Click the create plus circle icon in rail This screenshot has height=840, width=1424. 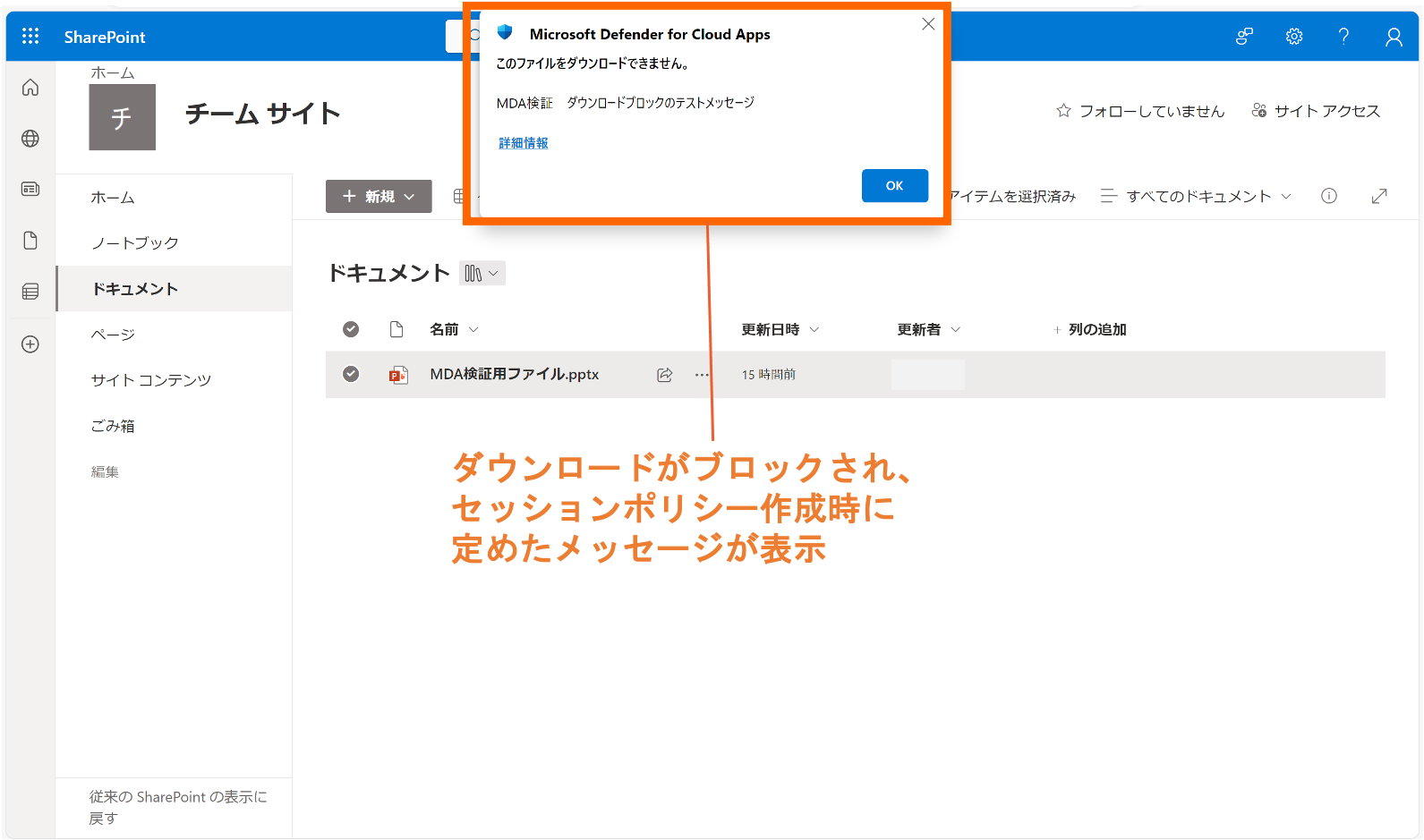point(30,344)
